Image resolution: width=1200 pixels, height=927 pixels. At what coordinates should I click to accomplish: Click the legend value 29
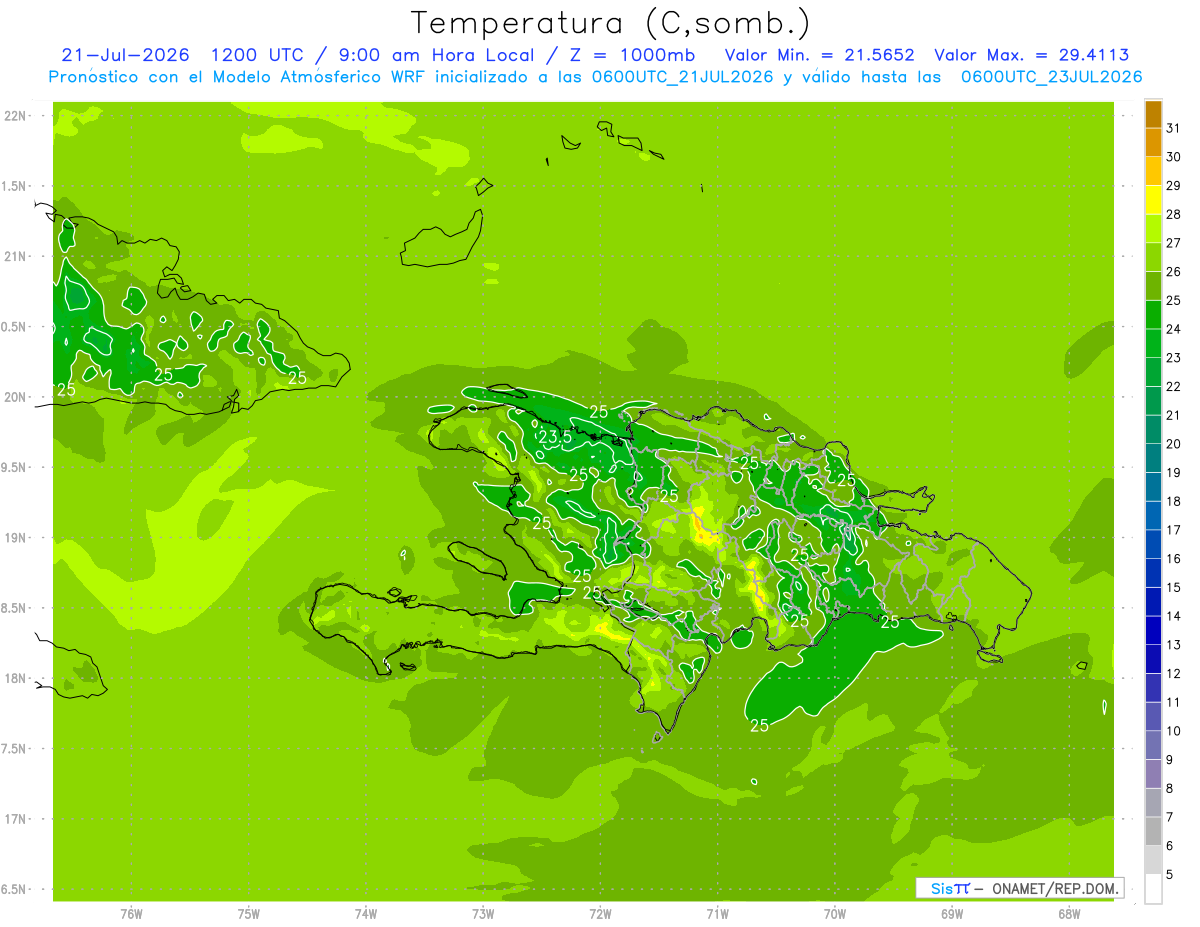pyautogui.click(x=1173, y=185)
